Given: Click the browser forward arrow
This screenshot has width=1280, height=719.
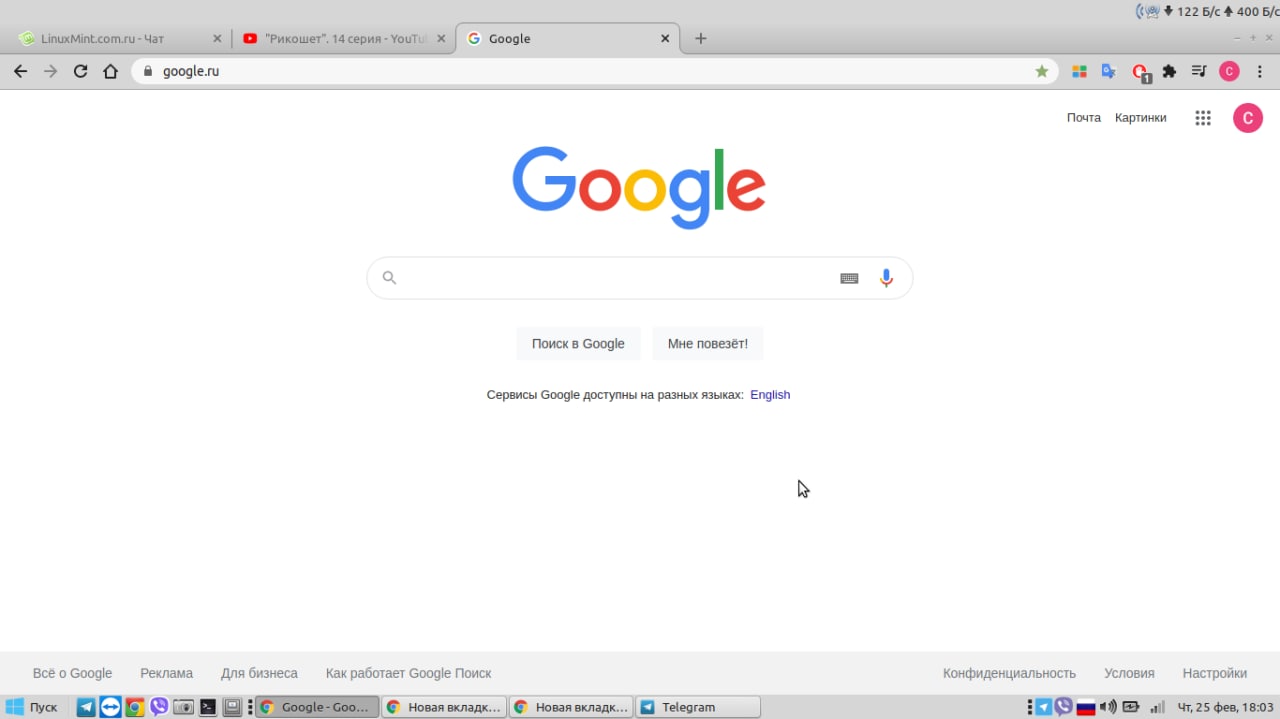Looking at the screenshot, I should point(50,71).
